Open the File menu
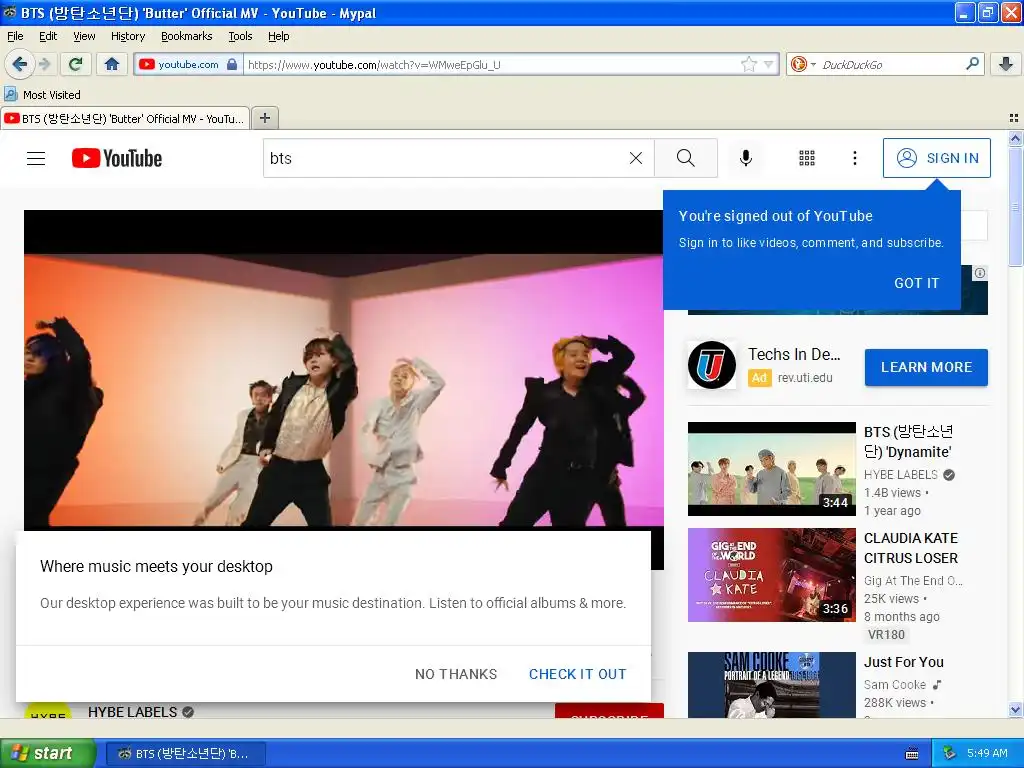1024x768 pixels. 15,36
